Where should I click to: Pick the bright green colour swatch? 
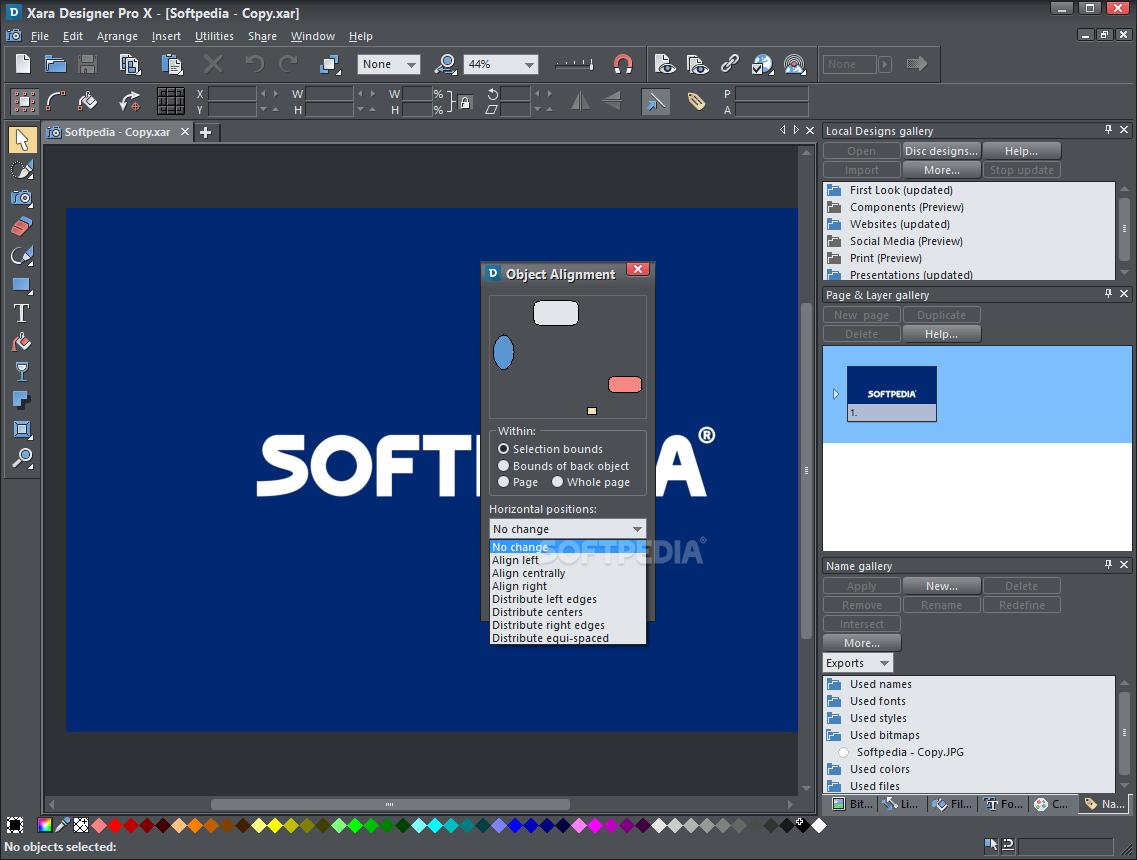[355, 825]
